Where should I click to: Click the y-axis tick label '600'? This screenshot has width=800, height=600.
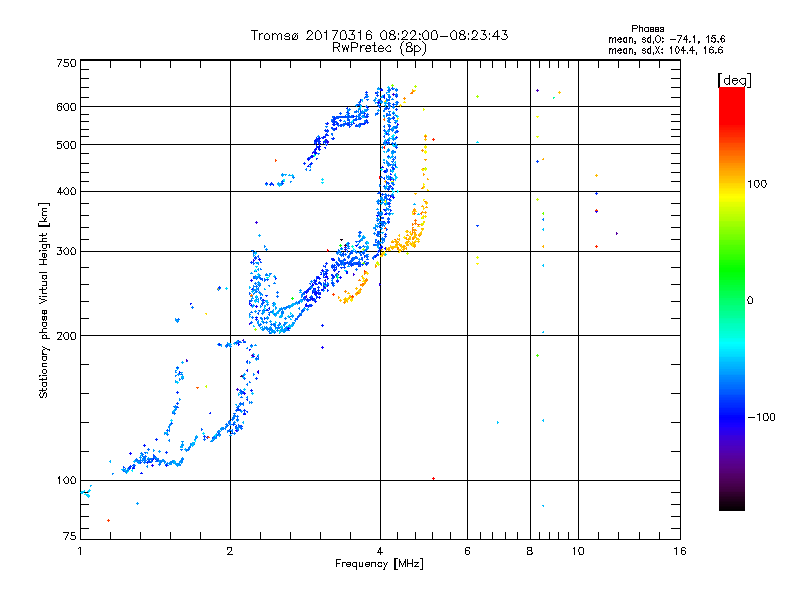click(x=66, y=107)
